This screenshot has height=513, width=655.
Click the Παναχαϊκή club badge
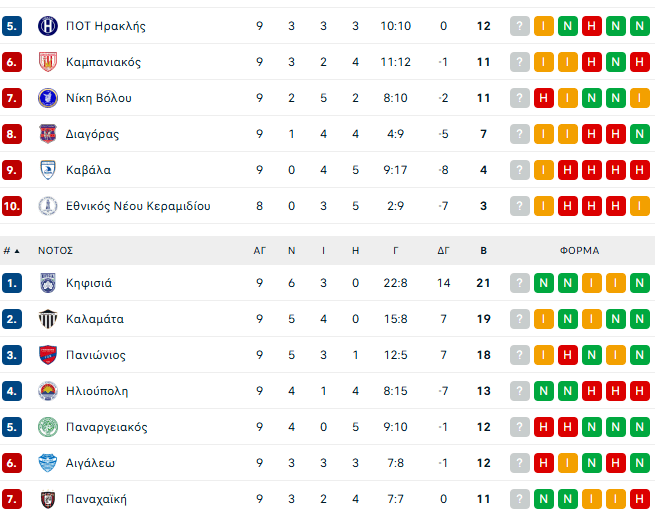coord(47,499)
